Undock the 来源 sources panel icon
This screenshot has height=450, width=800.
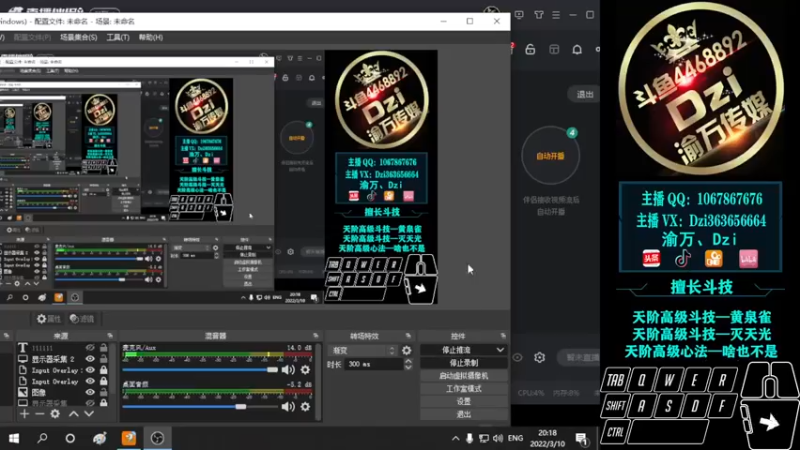point(110,336)
